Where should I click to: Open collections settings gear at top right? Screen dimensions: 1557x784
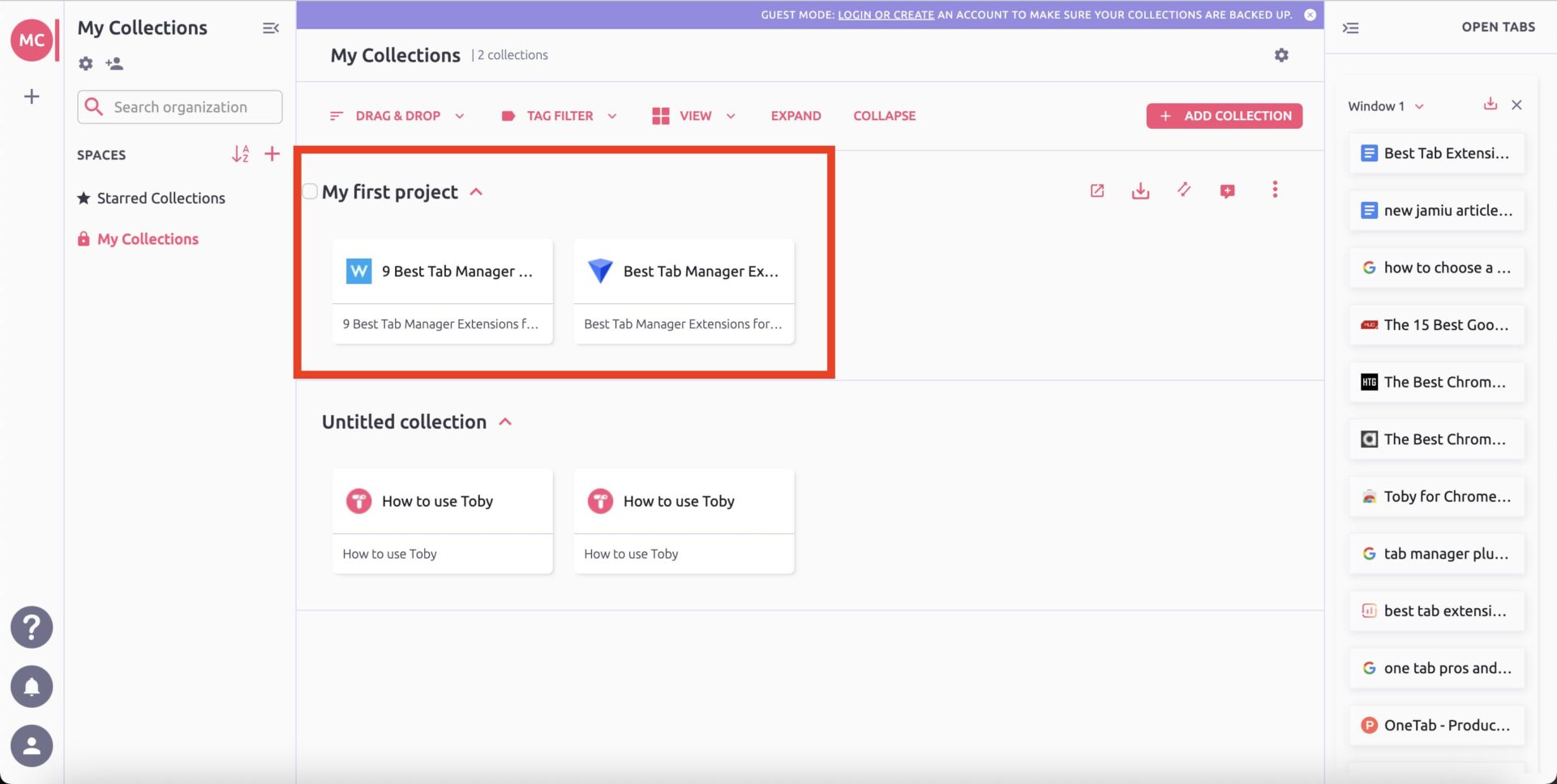(1281, 55)
